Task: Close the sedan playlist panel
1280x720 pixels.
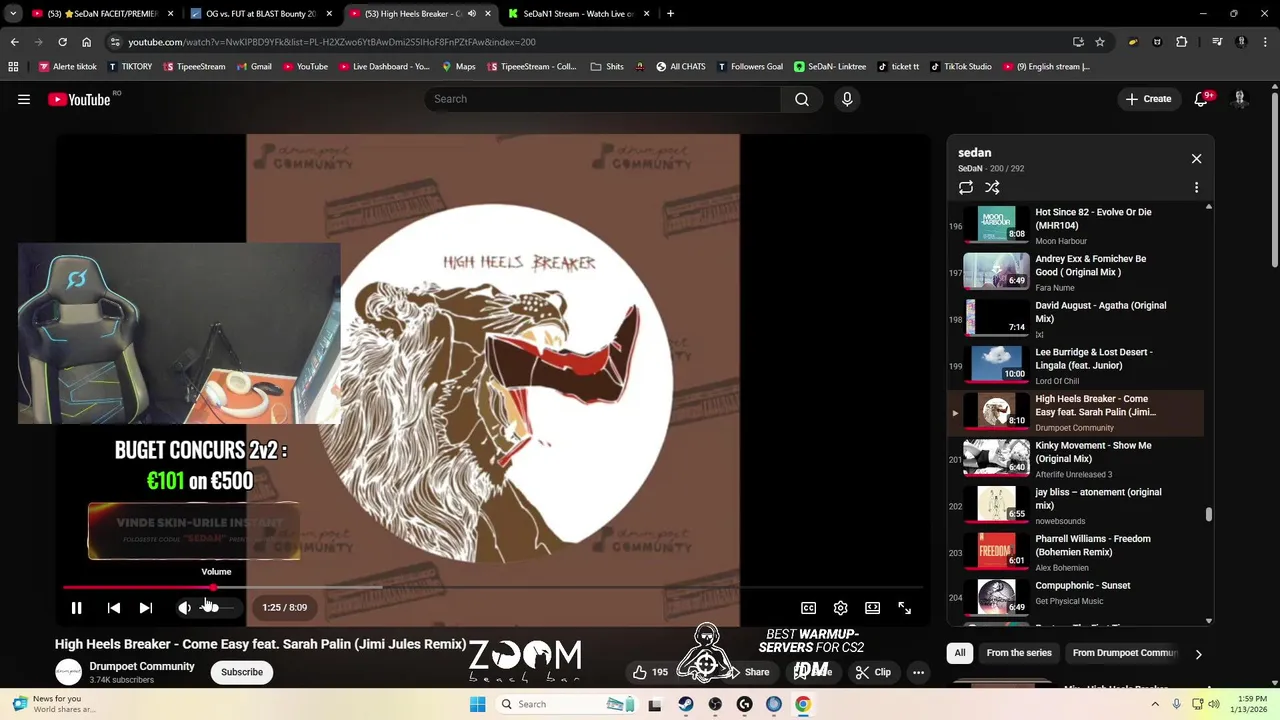Action: click(1196, 159)
